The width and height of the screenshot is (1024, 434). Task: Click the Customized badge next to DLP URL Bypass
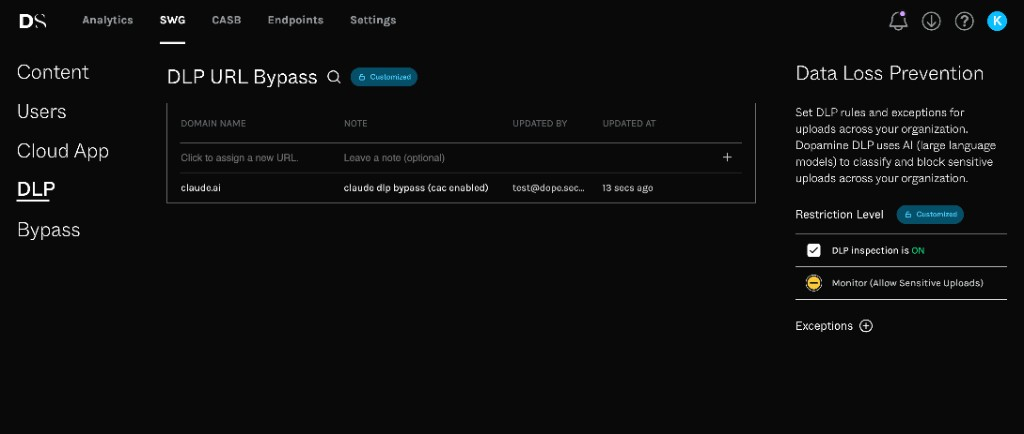384,77
